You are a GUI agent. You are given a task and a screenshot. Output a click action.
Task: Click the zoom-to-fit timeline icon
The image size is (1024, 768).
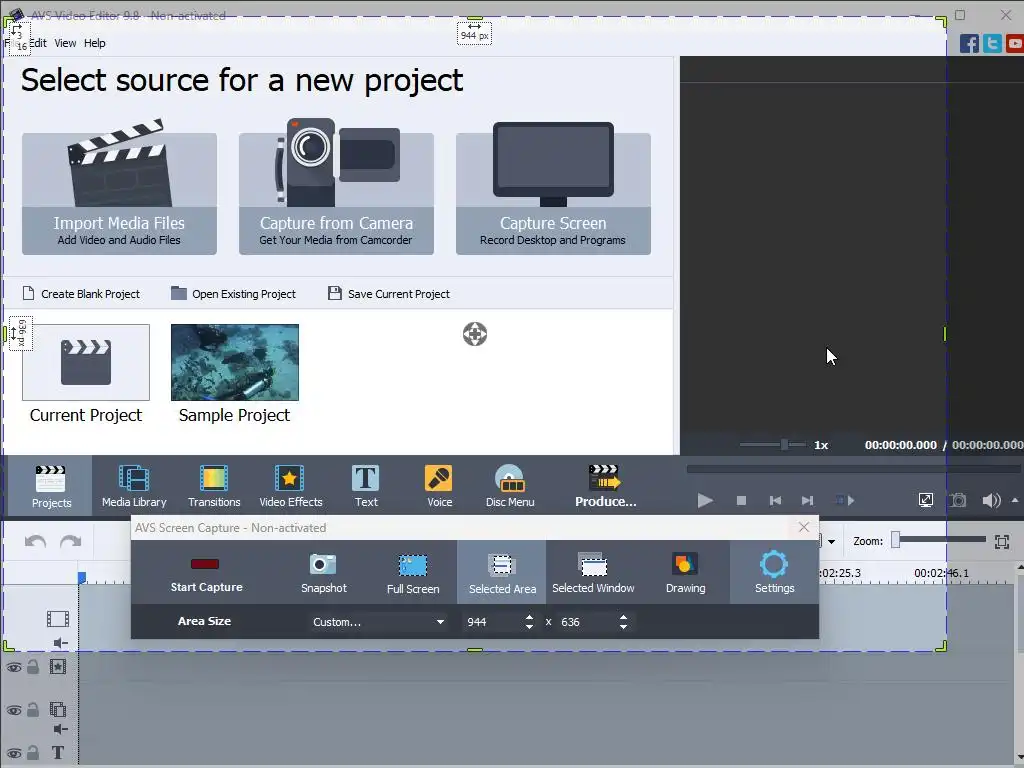click(1002, 541)
